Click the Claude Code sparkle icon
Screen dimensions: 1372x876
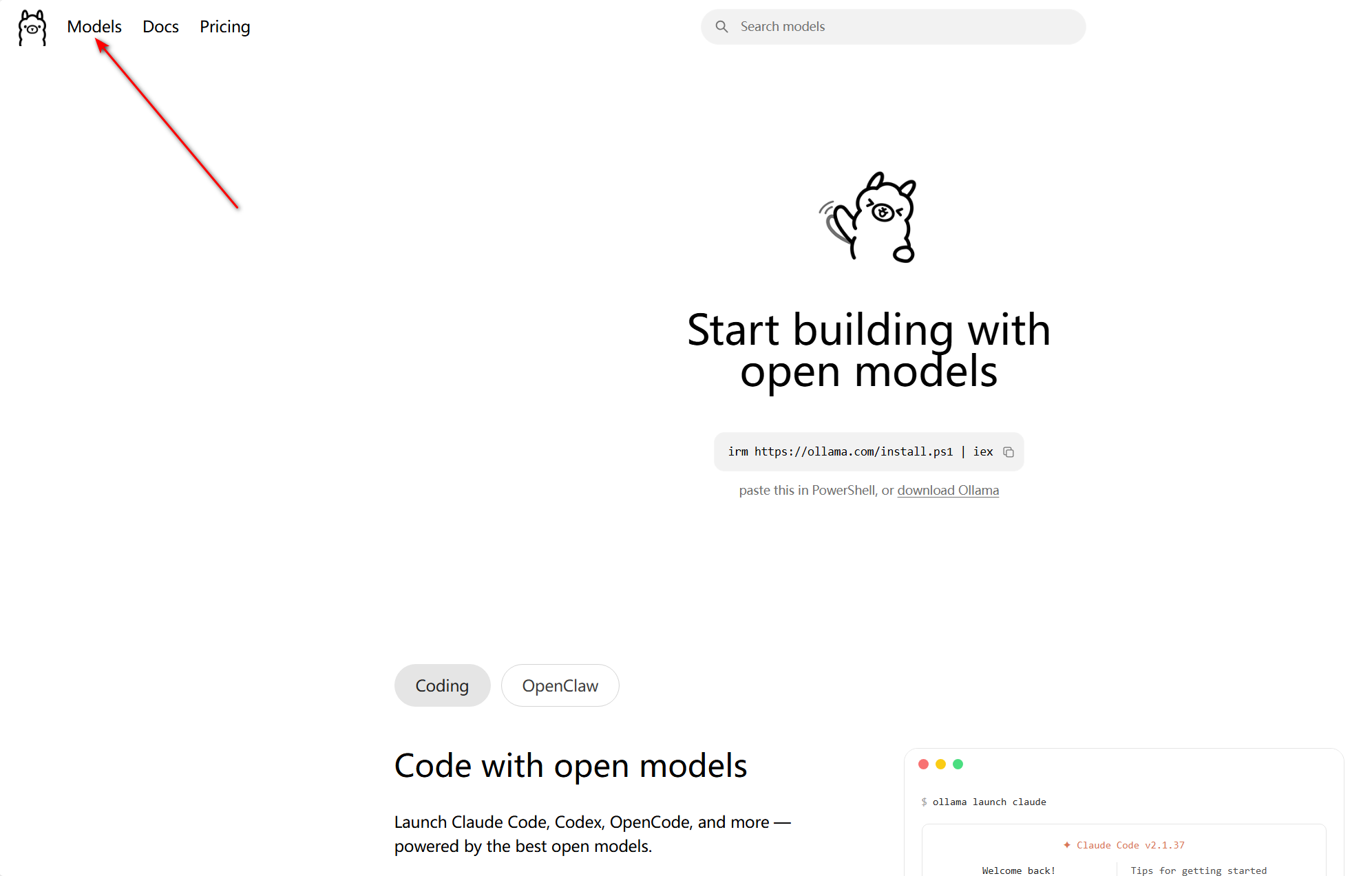click(1066, 845)
